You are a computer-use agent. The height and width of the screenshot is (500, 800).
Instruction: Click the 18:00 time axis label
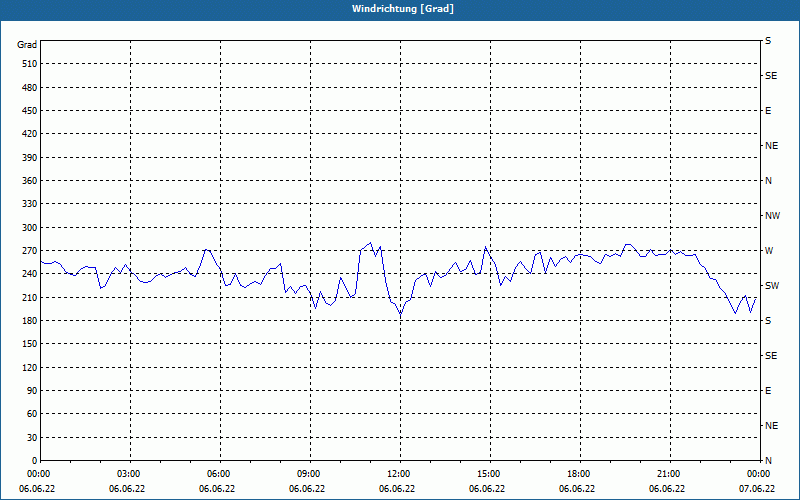tap(578, 473)
